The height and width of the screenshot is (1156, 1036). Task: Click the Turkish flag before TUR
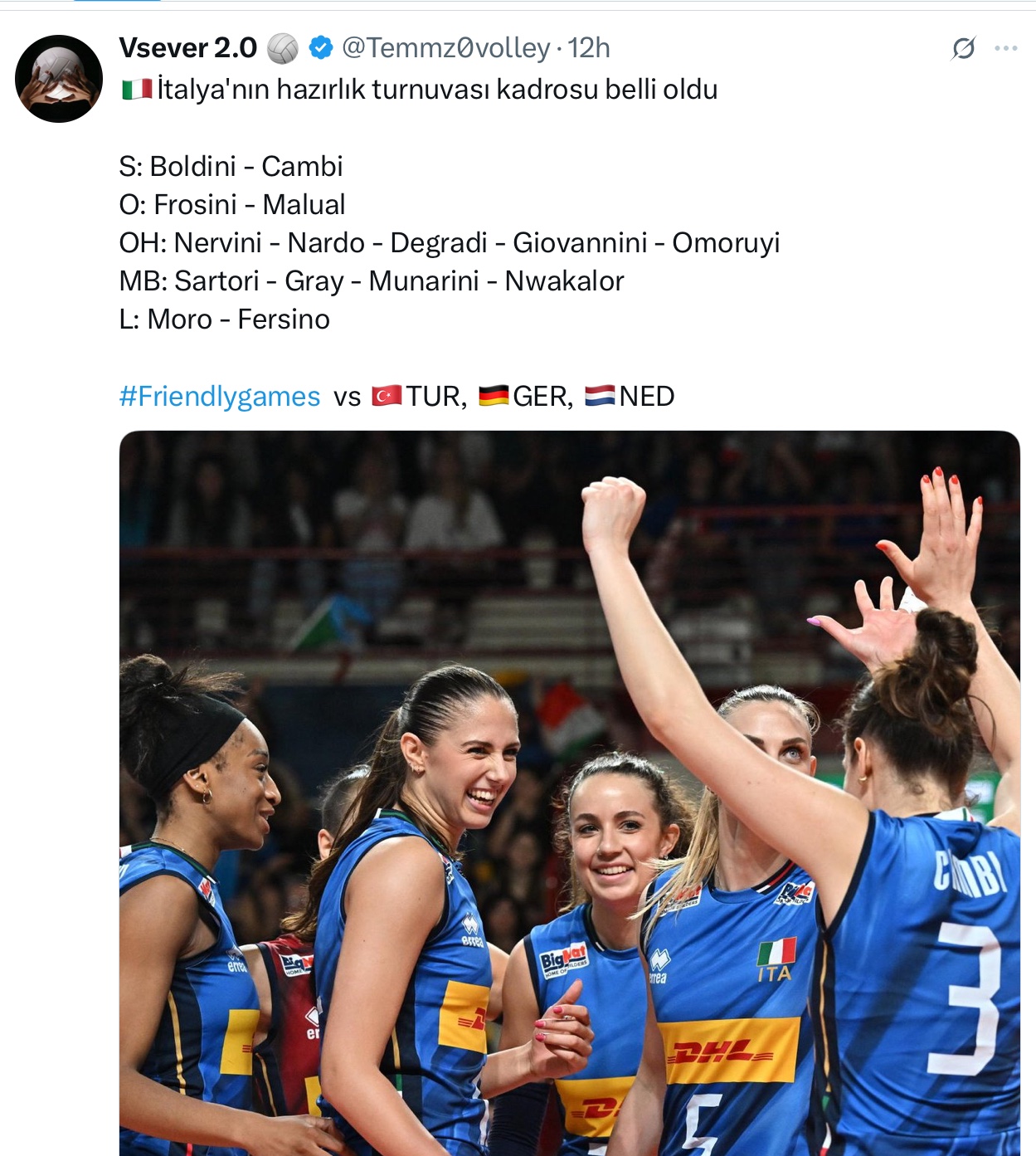click(x=387, y=396)
